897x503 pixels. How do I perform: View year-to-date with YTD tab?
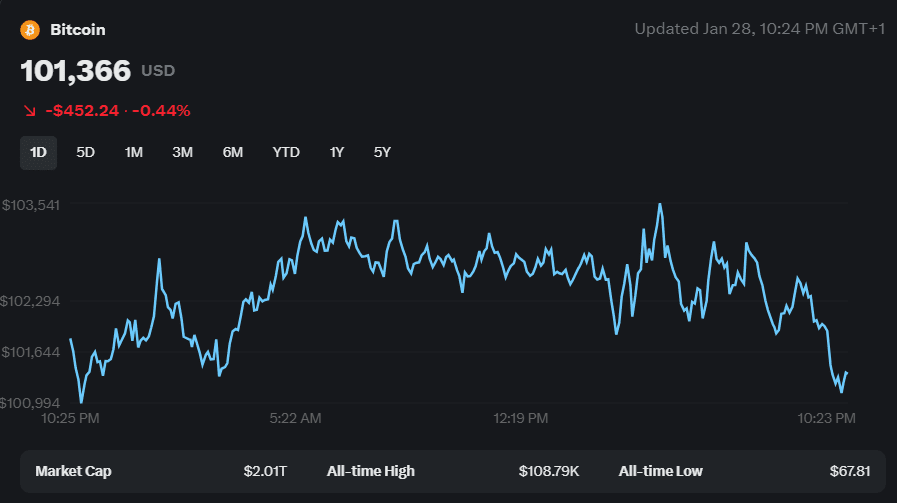pyautogui.click(x=286, y=153)
